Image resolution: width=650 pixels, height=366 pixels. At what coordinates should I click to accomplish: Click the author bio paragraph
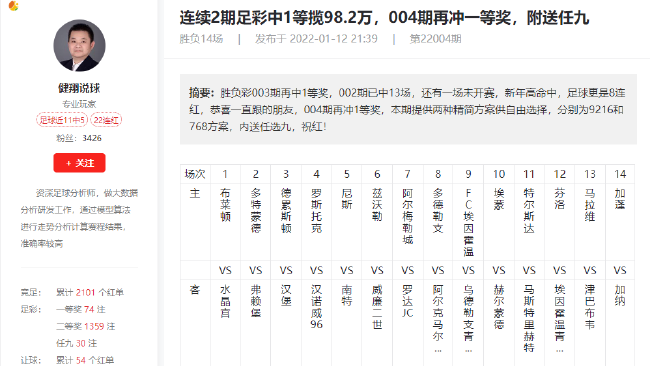pos(79,218)
